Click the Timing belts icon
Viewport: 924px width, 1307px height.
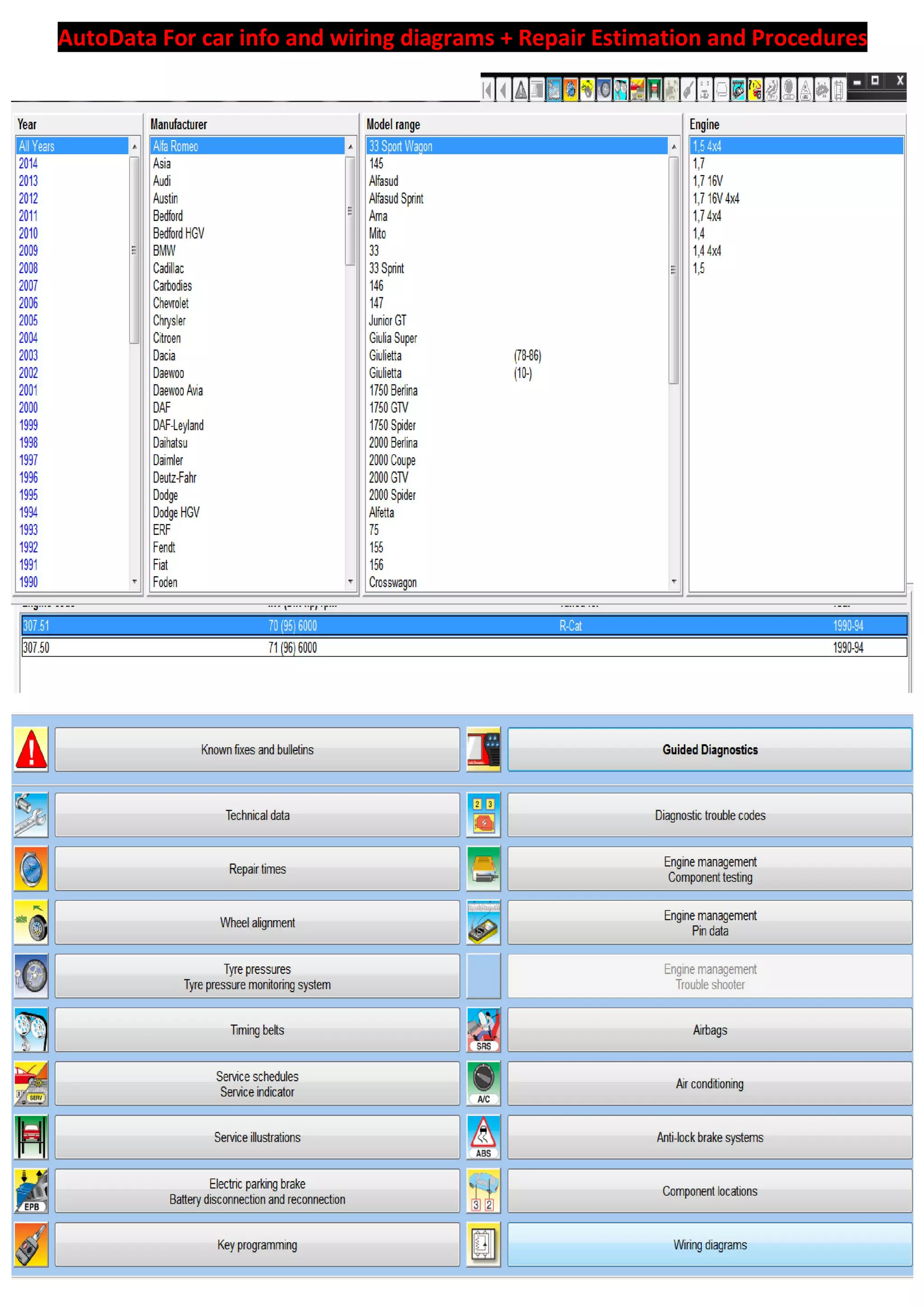pos(31,1030)
